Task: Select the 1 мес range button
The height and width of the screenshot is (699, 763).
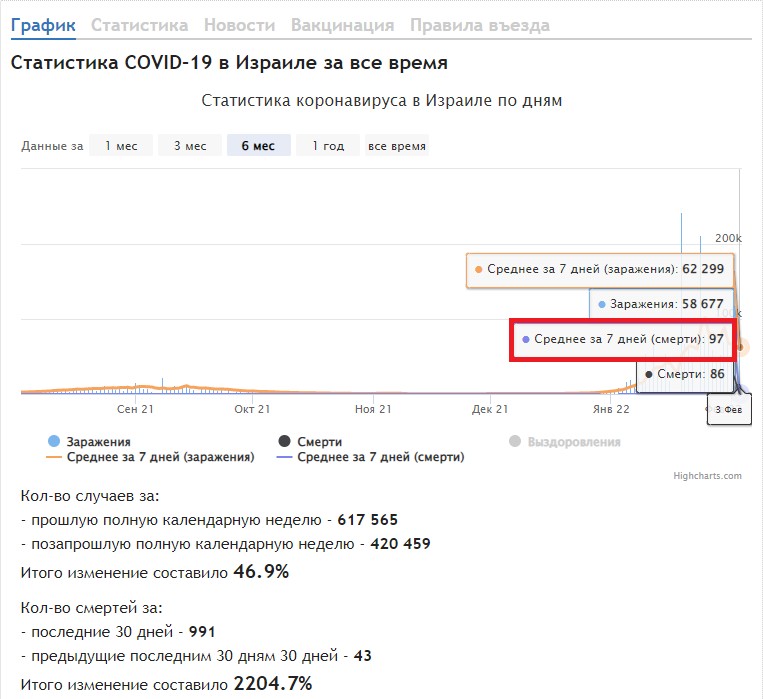Action: (x=121, y=146)
